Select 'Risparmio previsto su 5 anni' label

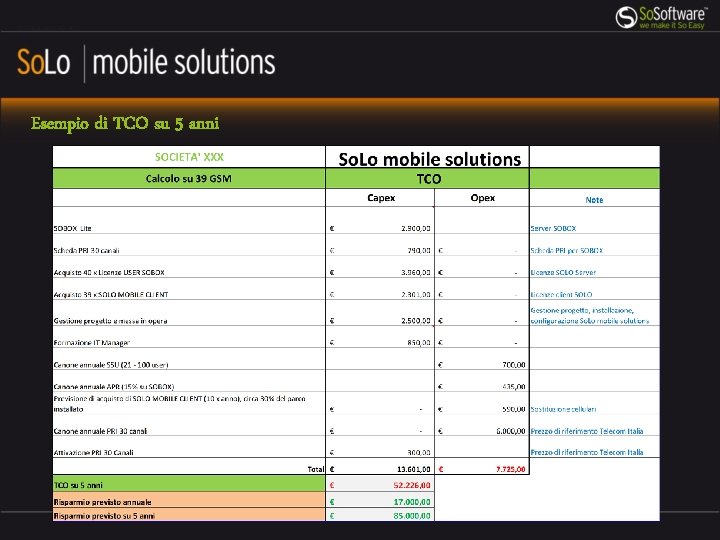104,516
